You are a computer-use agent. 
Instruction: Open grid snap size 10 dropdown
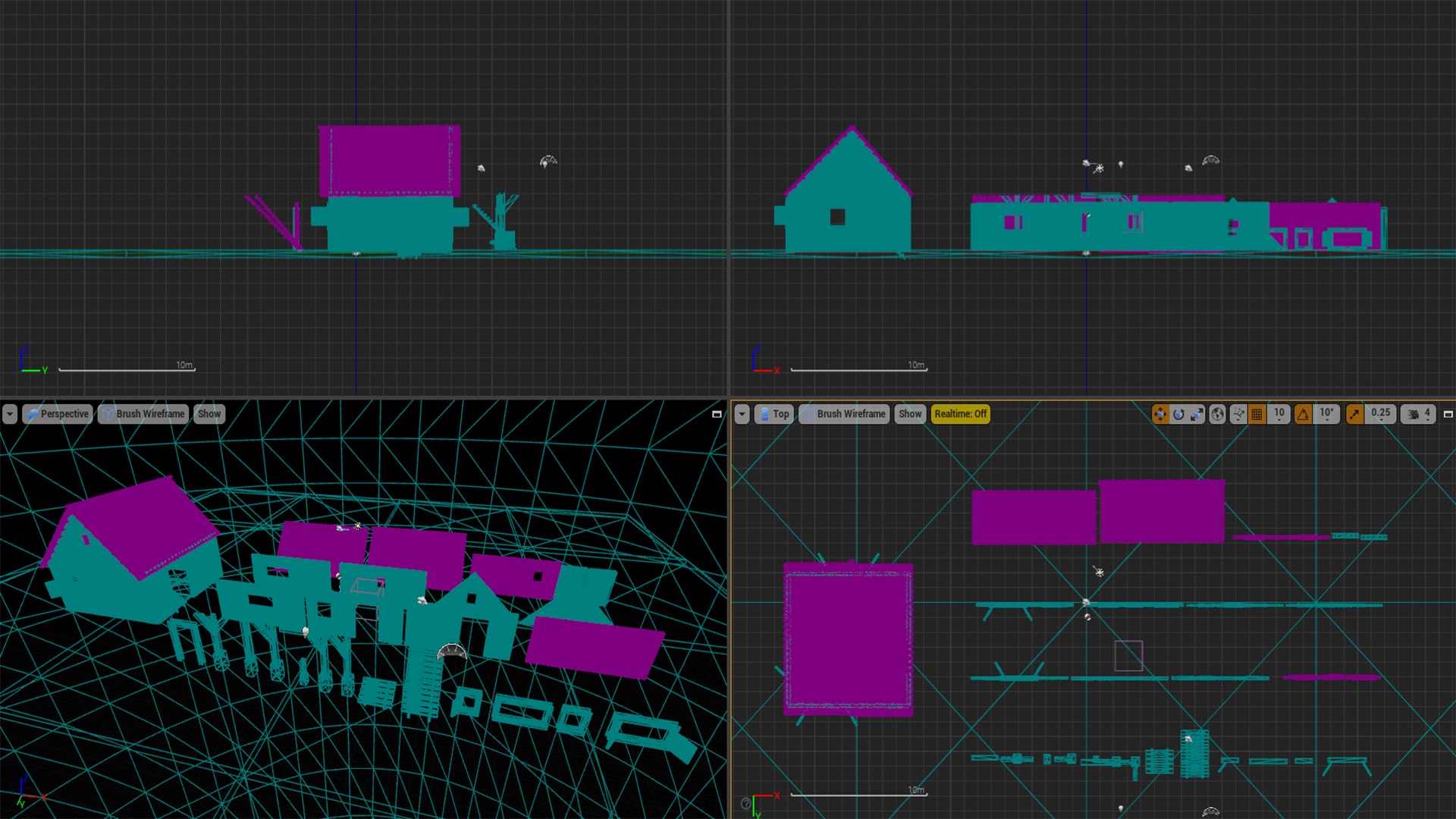[x=1279, y=414]
